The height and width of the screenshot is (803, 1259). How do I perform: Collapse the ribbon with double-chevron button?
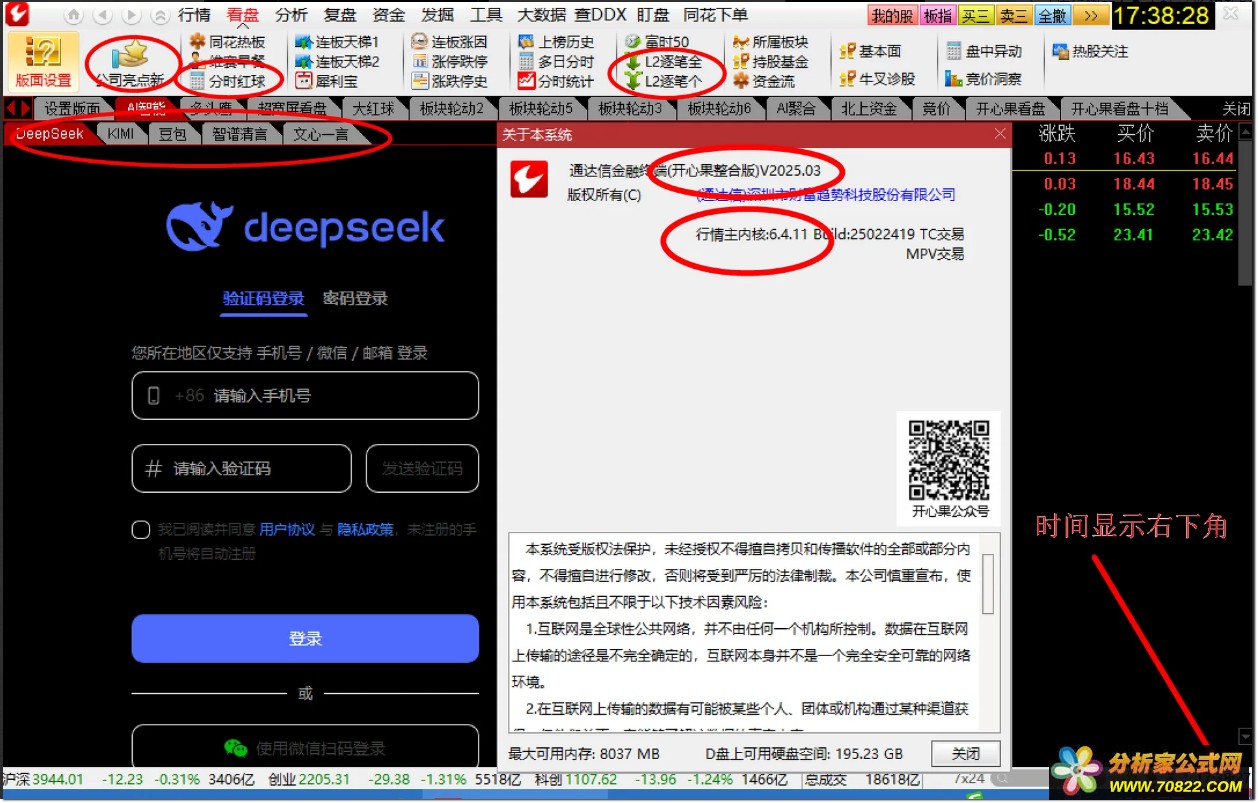[161, 16]
